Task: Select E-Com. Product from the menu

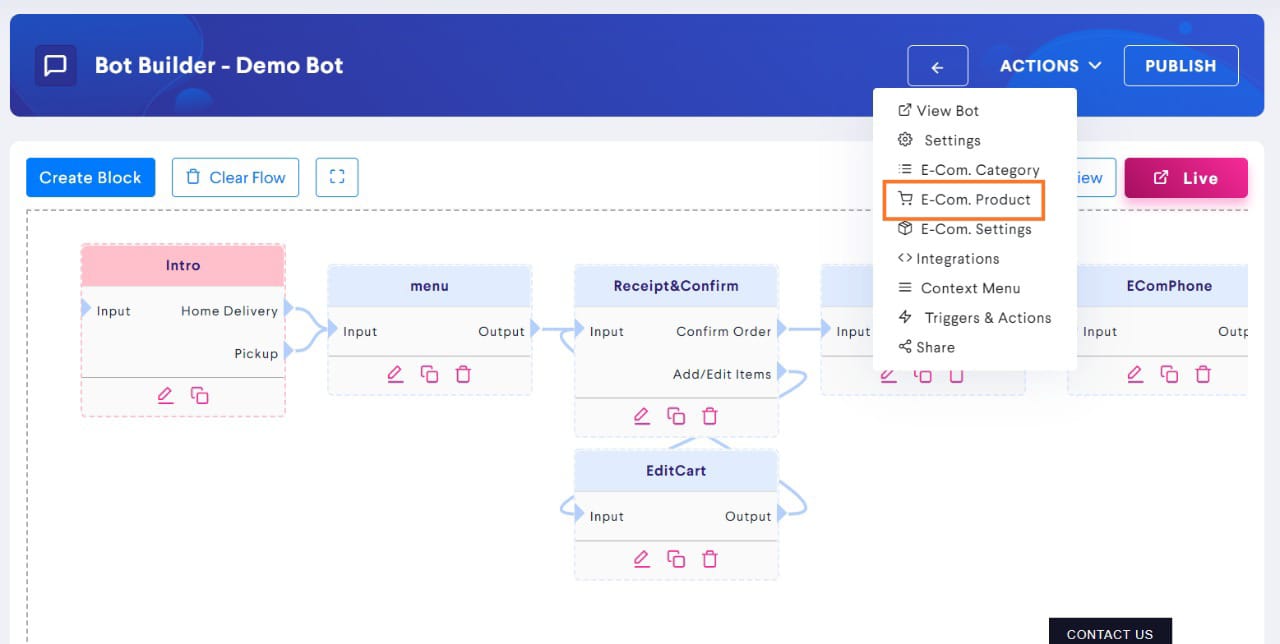Action: tap(975, 199)
